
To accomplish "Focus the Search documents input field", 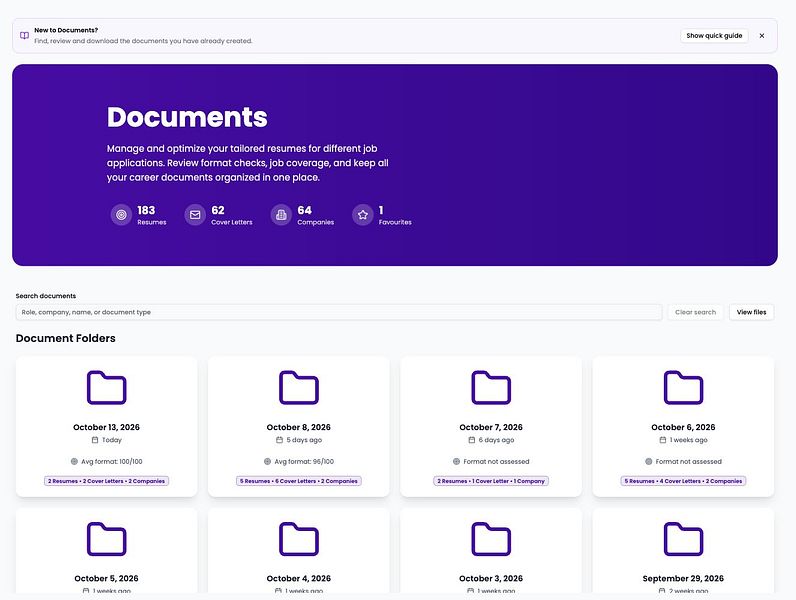I will click(x=339, y=312).
